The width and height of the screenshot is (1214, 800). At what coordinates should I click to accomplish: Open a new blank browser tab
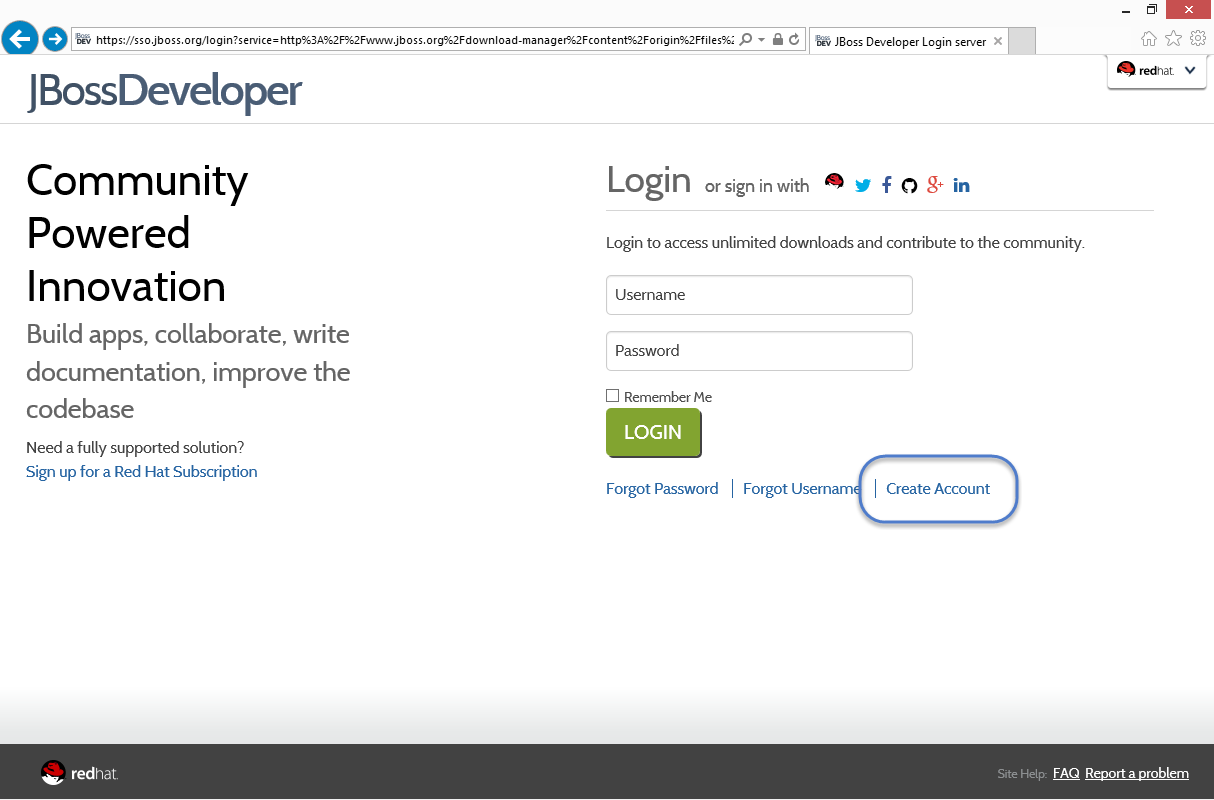(1022, 41)
